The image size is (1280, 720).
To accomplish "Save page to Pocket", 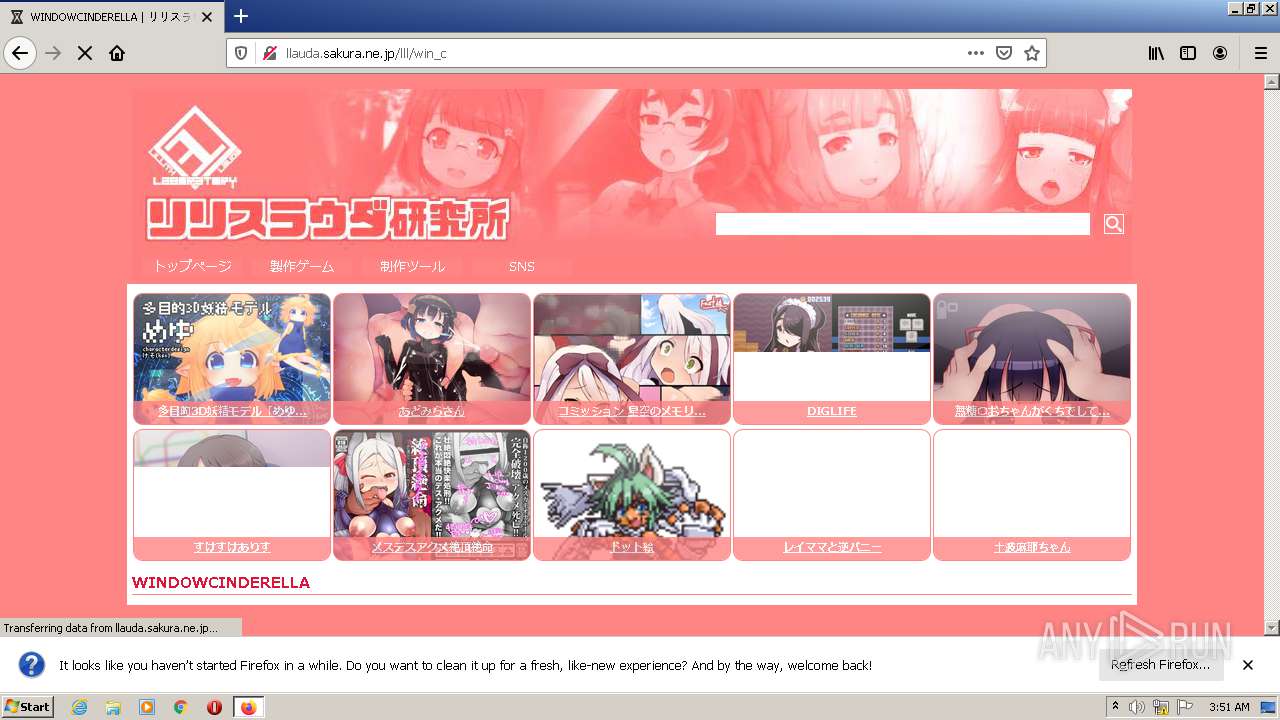I will tap(1004, 53).
